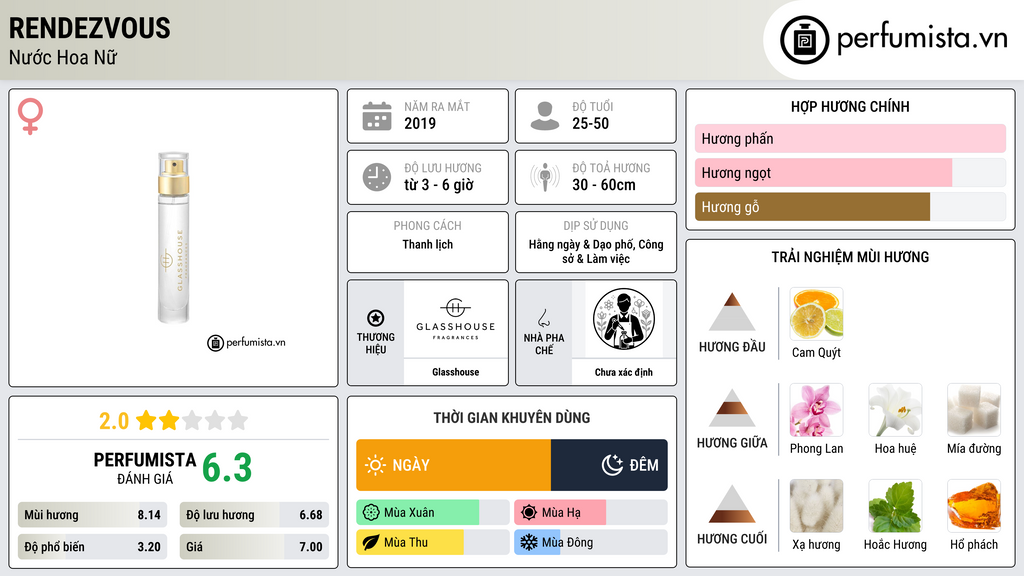Select the Phong Lan orchid note image
Screen dimensions: 1024x576
coord(816,409)
